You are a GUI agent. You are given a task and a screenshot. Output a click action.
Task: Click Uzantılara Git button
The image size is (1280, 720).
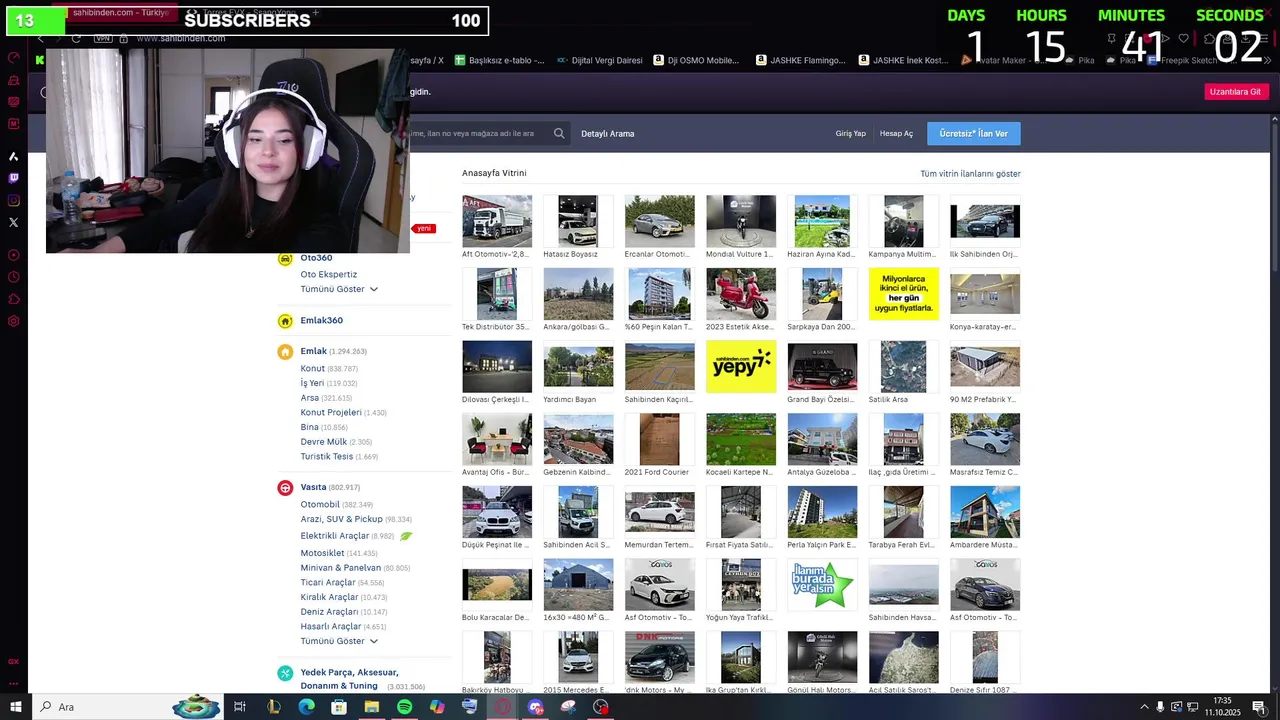pos(1236,91)
